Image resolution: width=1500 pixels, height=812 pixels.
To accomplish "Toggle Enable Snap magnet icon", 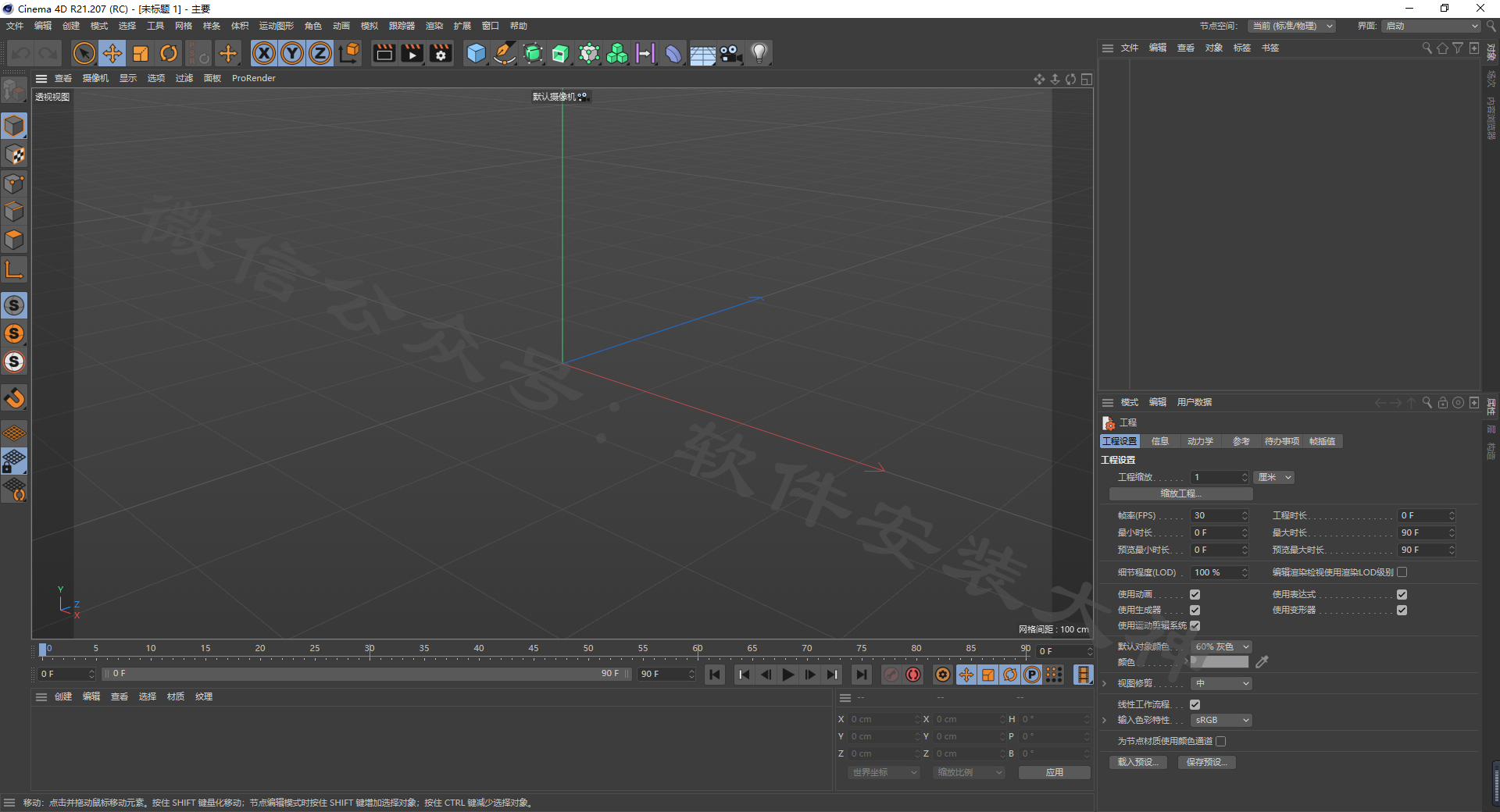I will coord(14,398).
